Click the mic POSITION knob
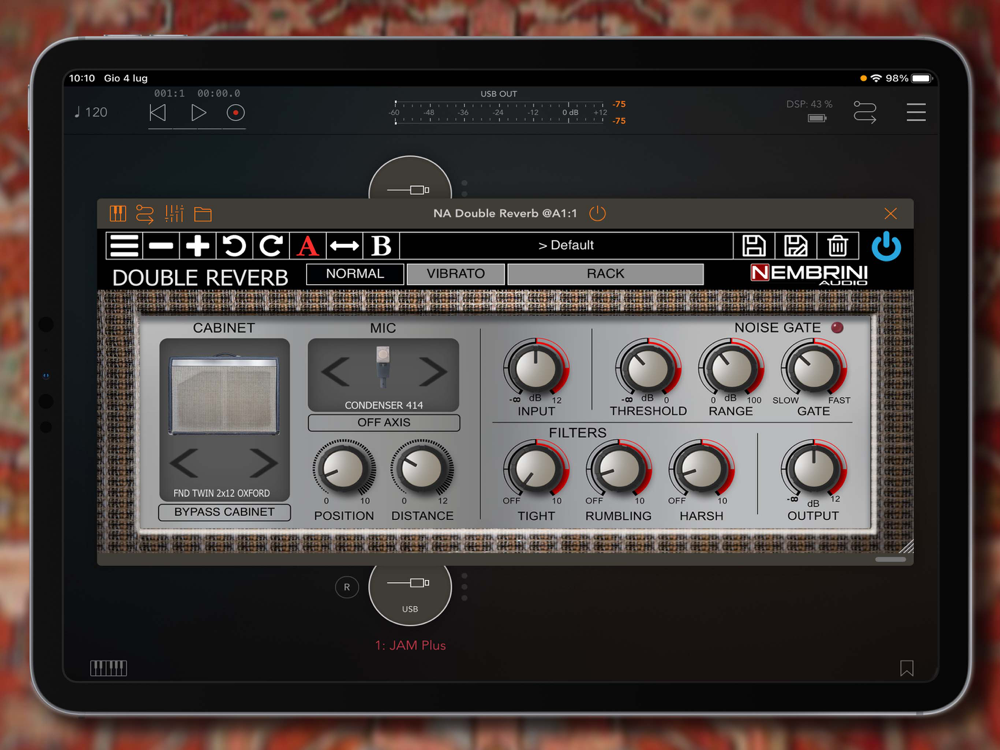 (344, 469)
